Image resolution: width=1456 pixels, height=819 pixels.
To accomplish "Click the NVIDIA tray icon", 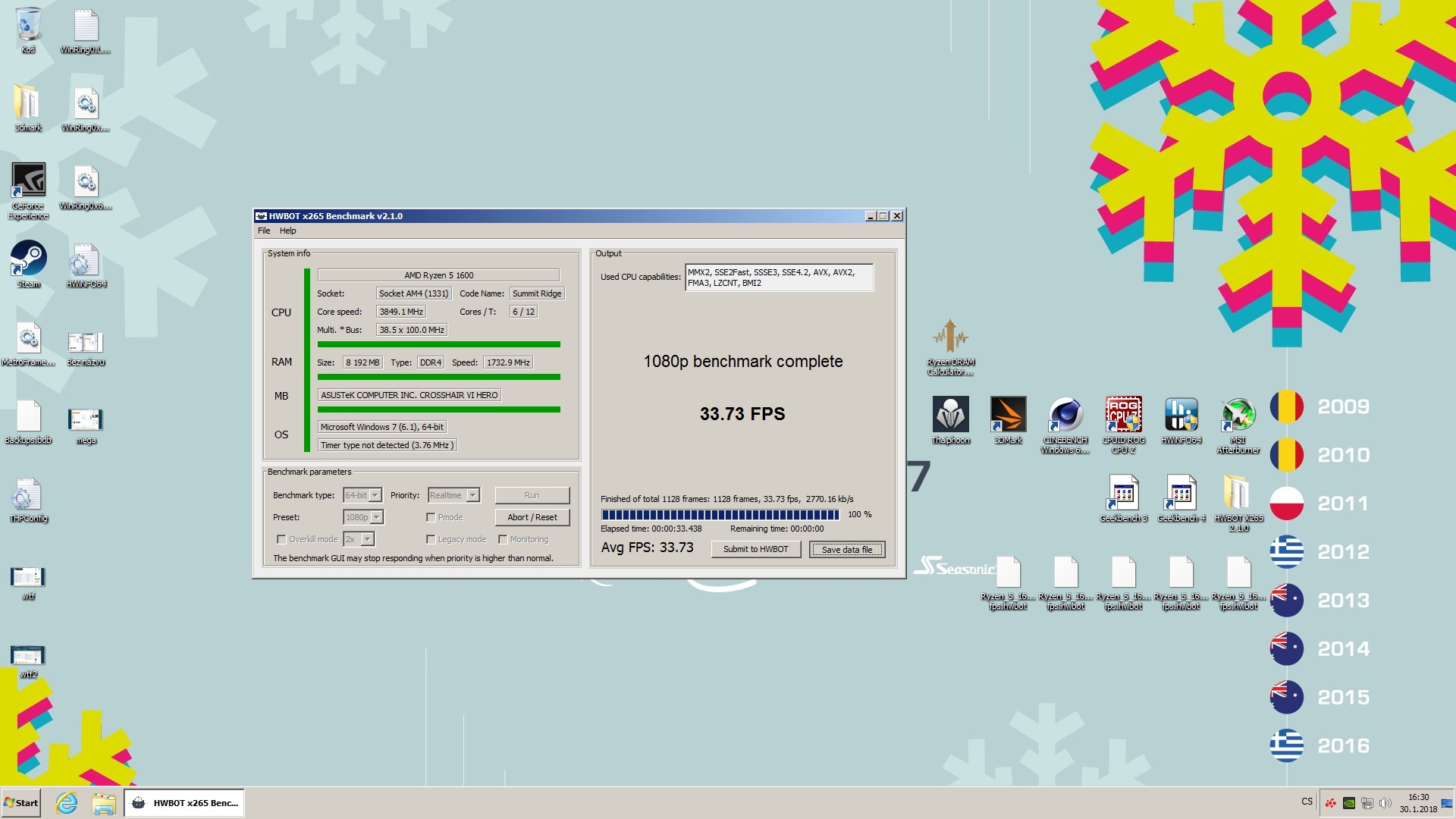I will [1349, 802].
